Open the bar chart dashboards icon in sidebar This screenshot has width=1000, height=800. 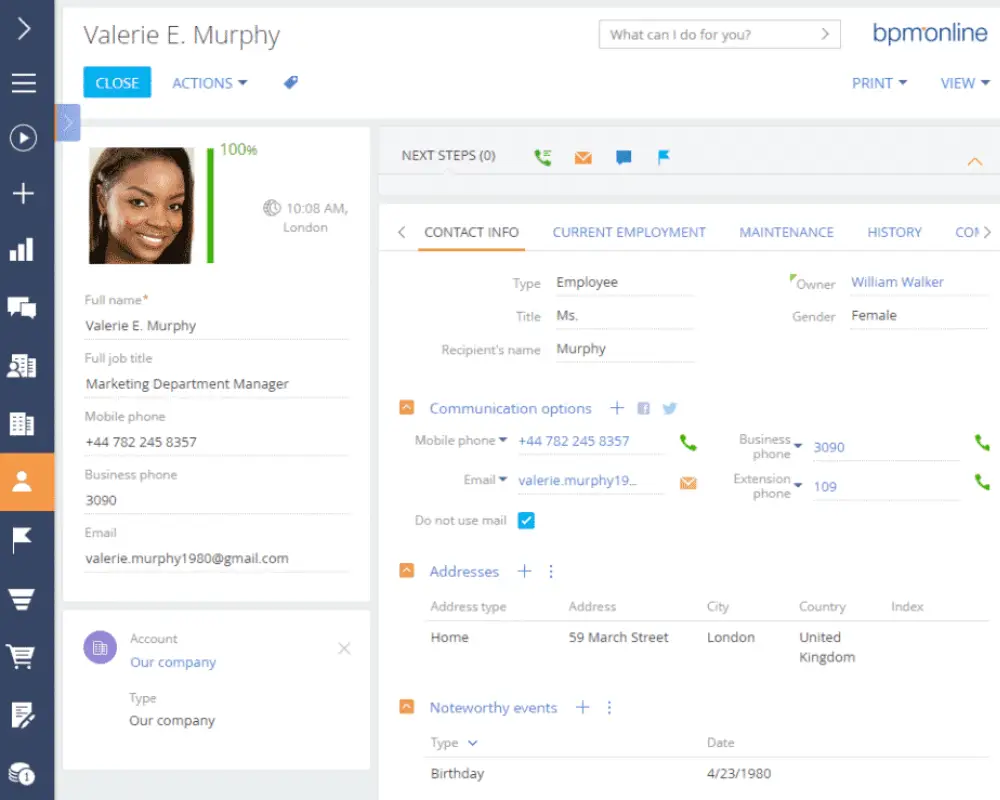click(x=22, y=250)
